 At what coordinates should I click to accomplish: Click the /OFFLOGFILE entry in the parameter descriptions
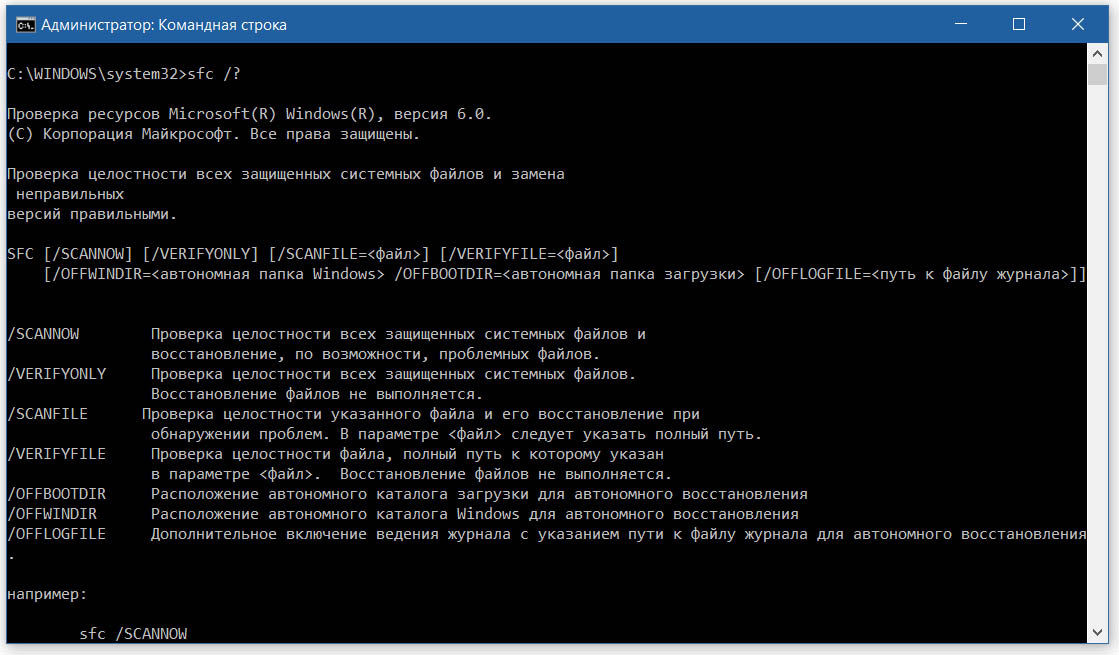click(56, 534)
